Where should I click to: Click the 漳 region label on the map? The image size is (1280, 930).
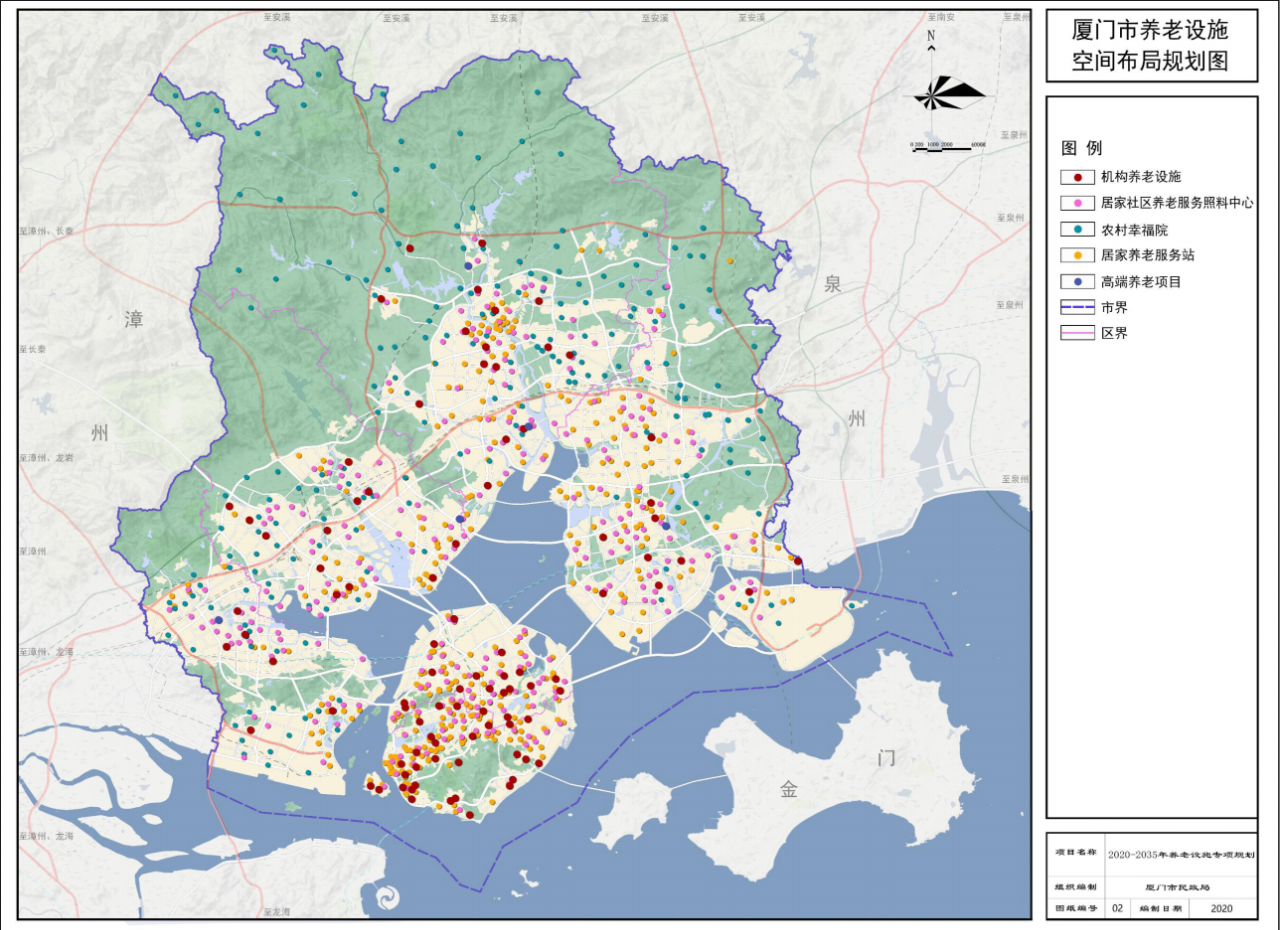133,319
